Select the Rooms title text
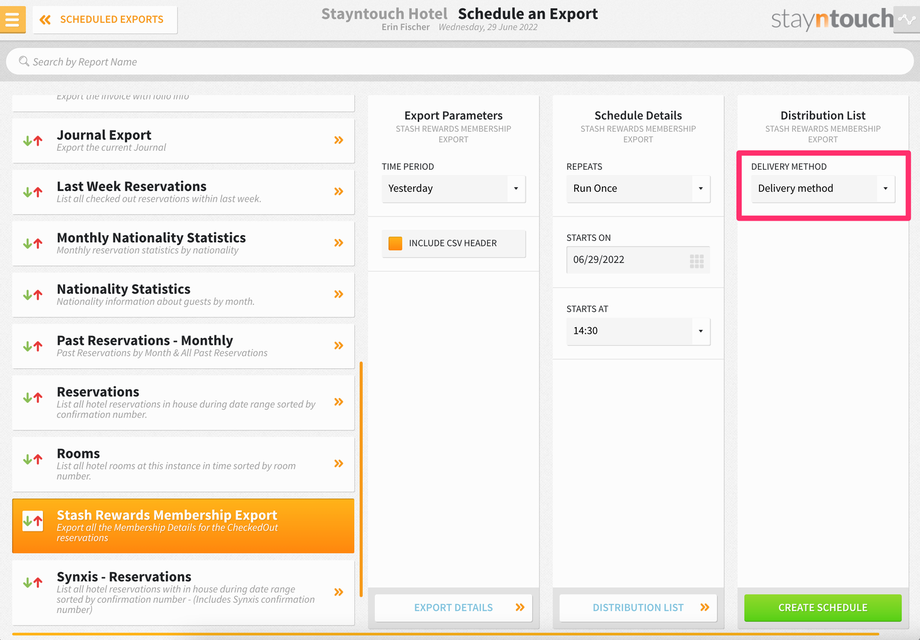920x640 pixels. (78, 453)
